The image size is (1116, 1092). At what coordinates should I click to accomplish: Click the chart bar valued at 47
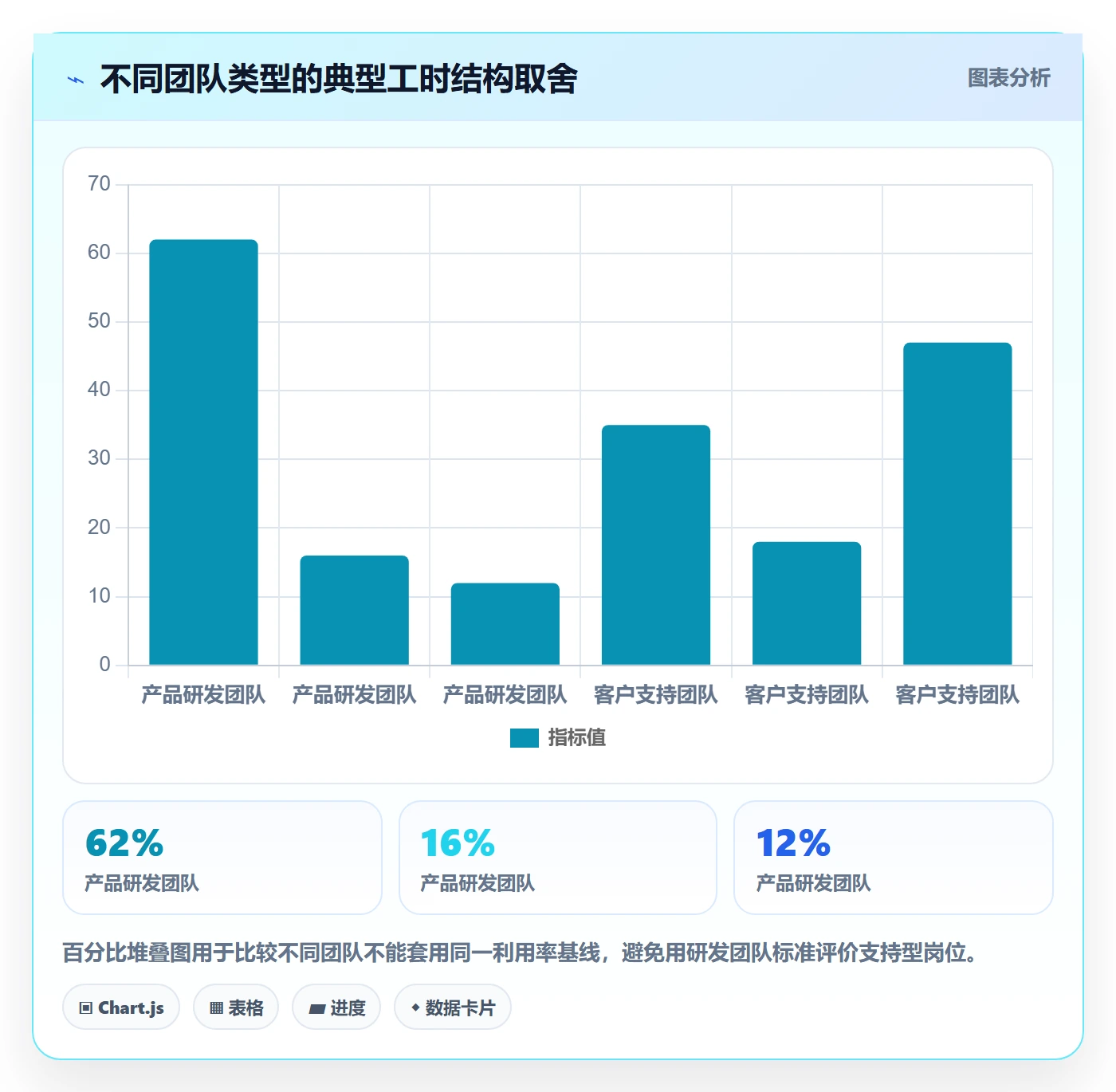[x=957, y=504]
